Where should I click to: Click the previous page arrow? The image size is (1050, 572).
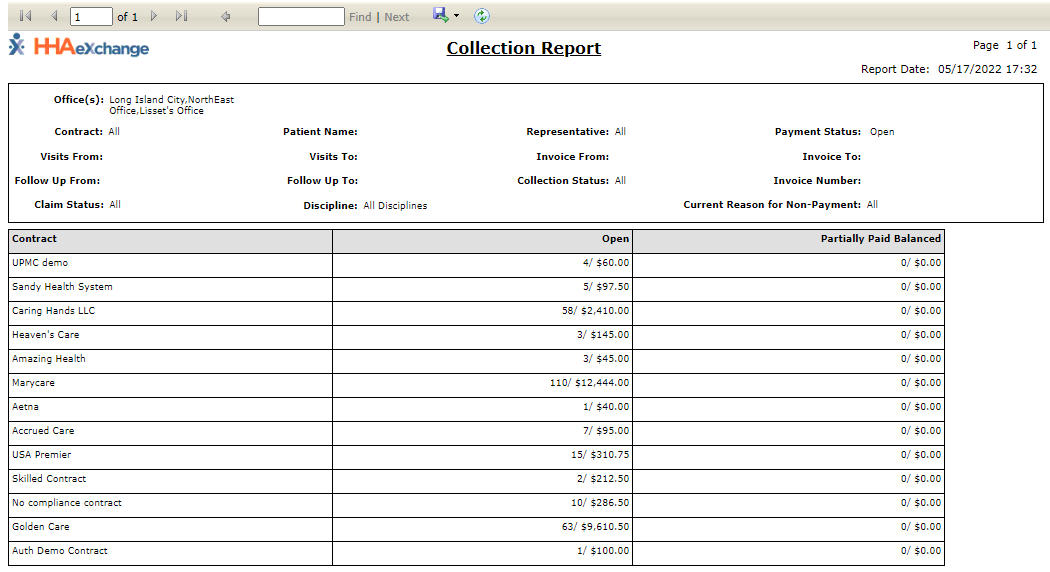coord(54,16)
